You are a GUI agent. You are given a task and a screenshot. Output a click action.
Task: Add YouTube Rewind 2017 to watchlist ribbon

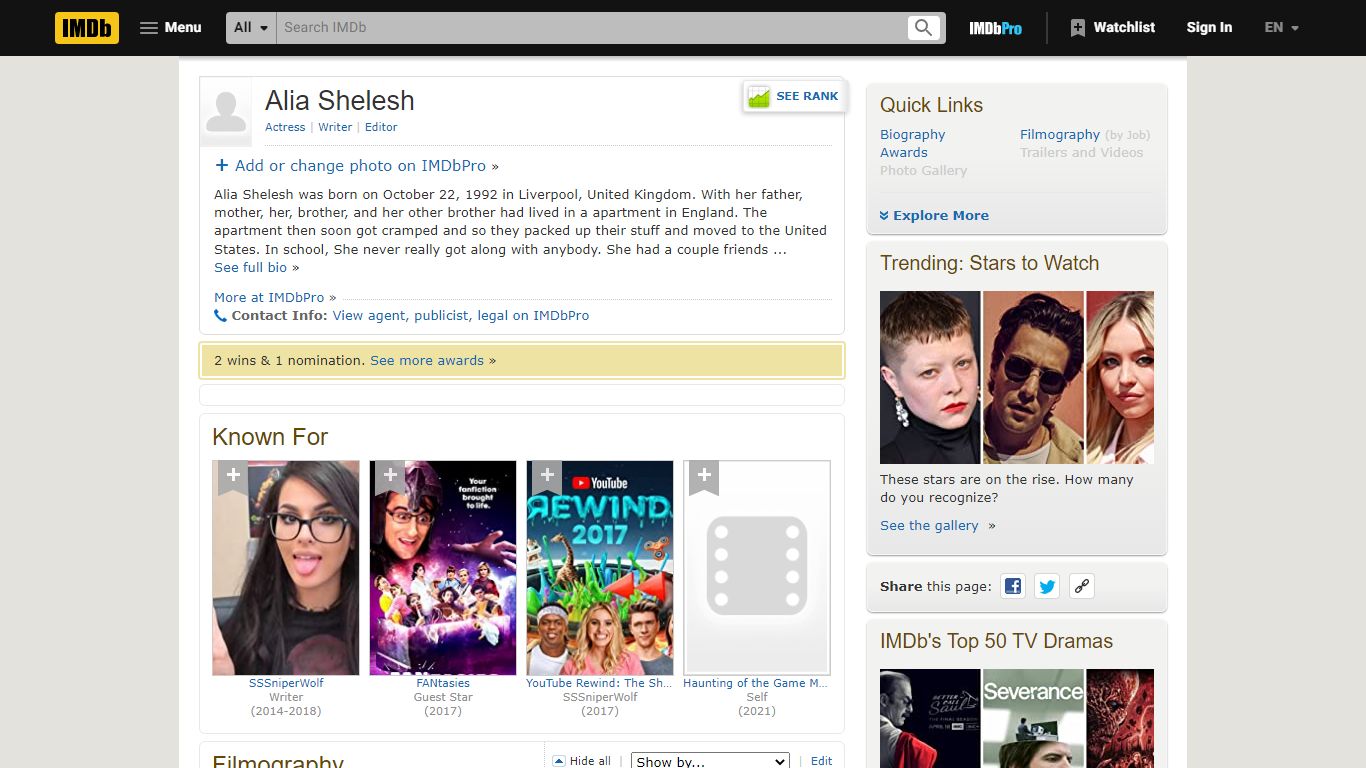coord(547,477)
